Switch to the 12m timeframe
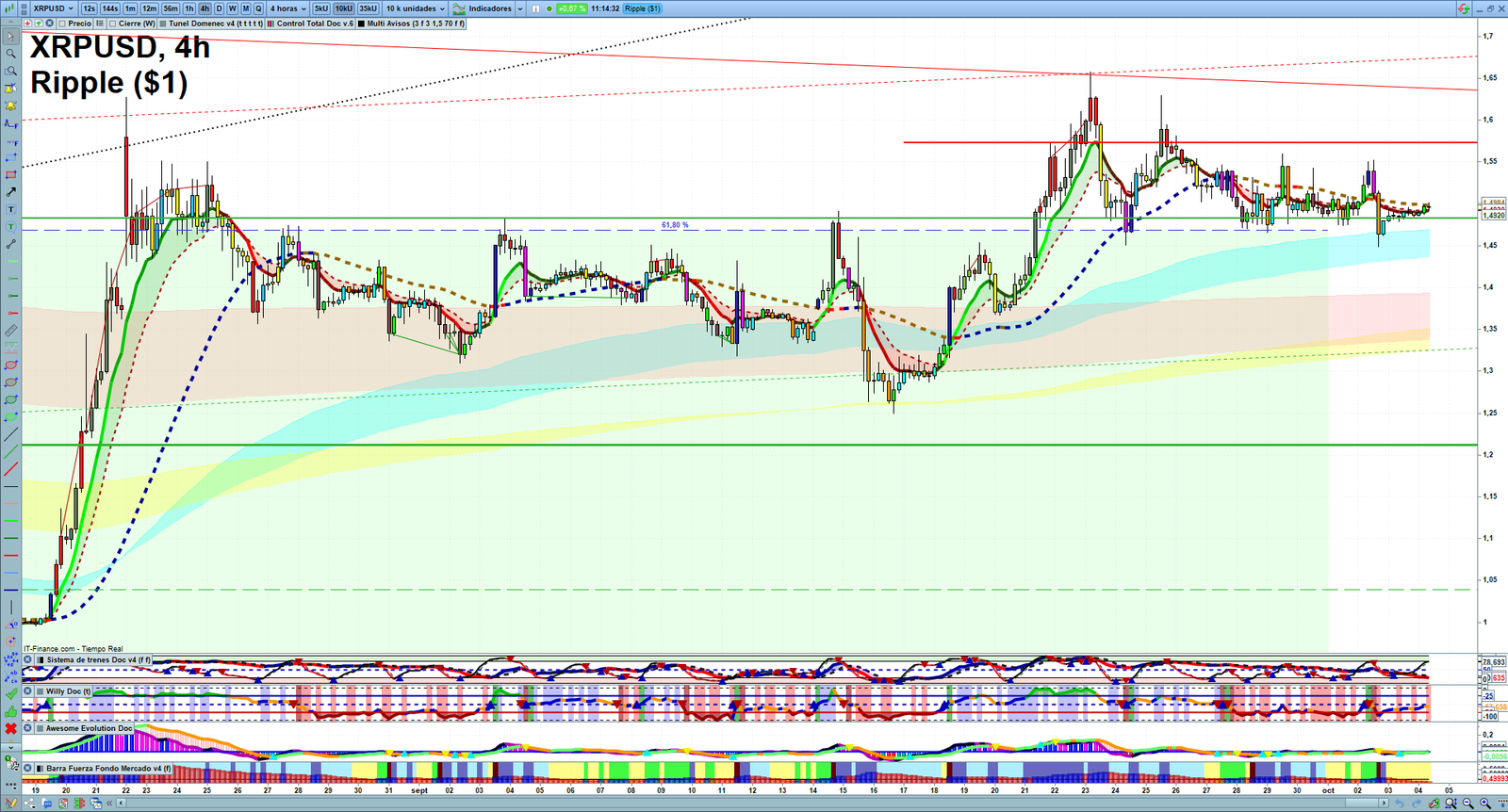1508x812 pixels. coord(150,8)
